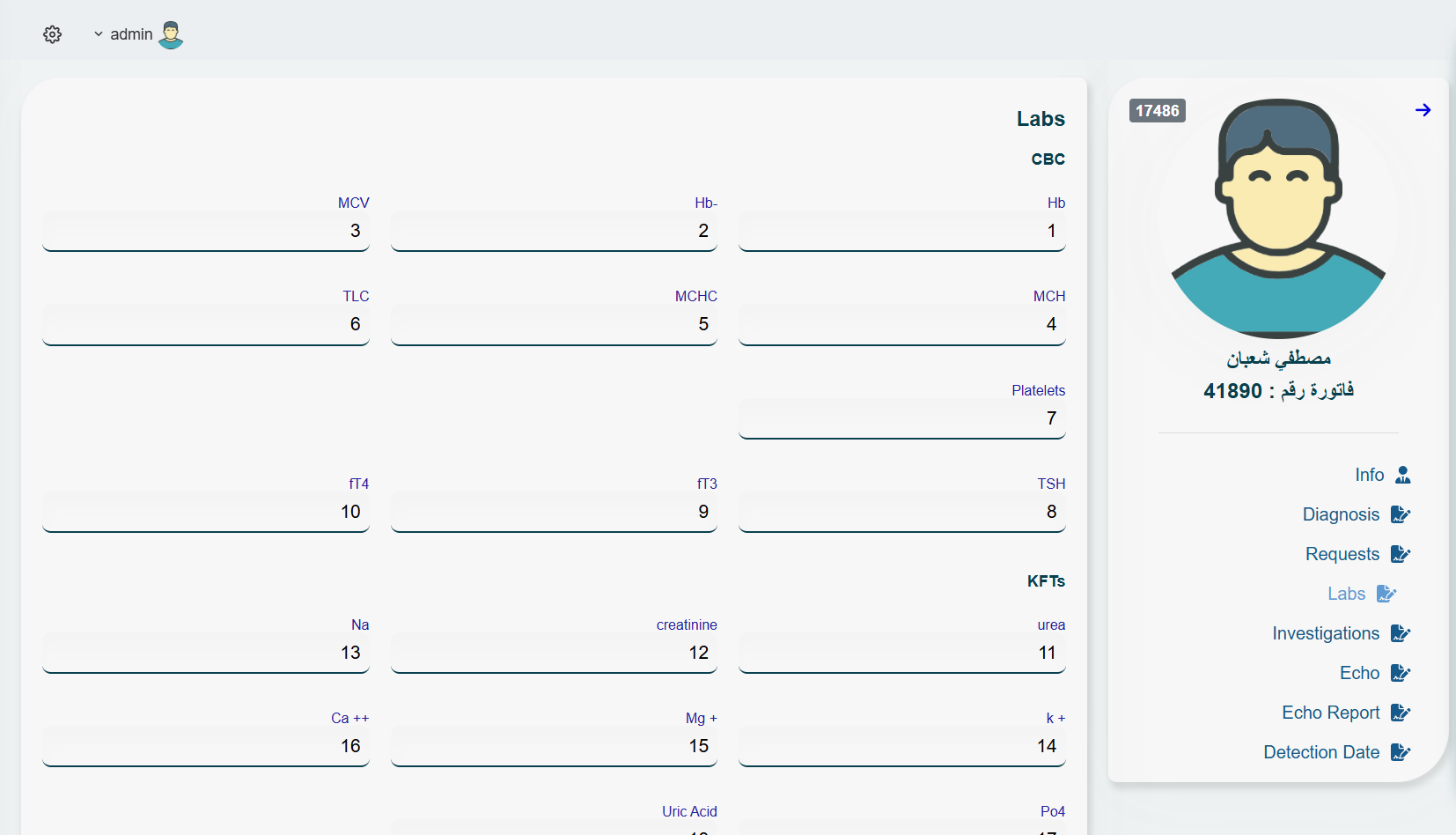
Task: Click the edit icon beside Requests
Action: (x=1400, y=554)
